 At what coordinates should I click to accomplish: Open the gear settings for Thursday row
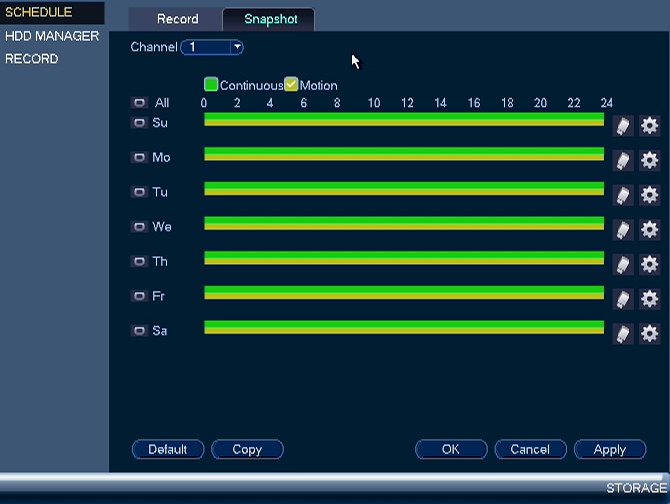(649, 264)
